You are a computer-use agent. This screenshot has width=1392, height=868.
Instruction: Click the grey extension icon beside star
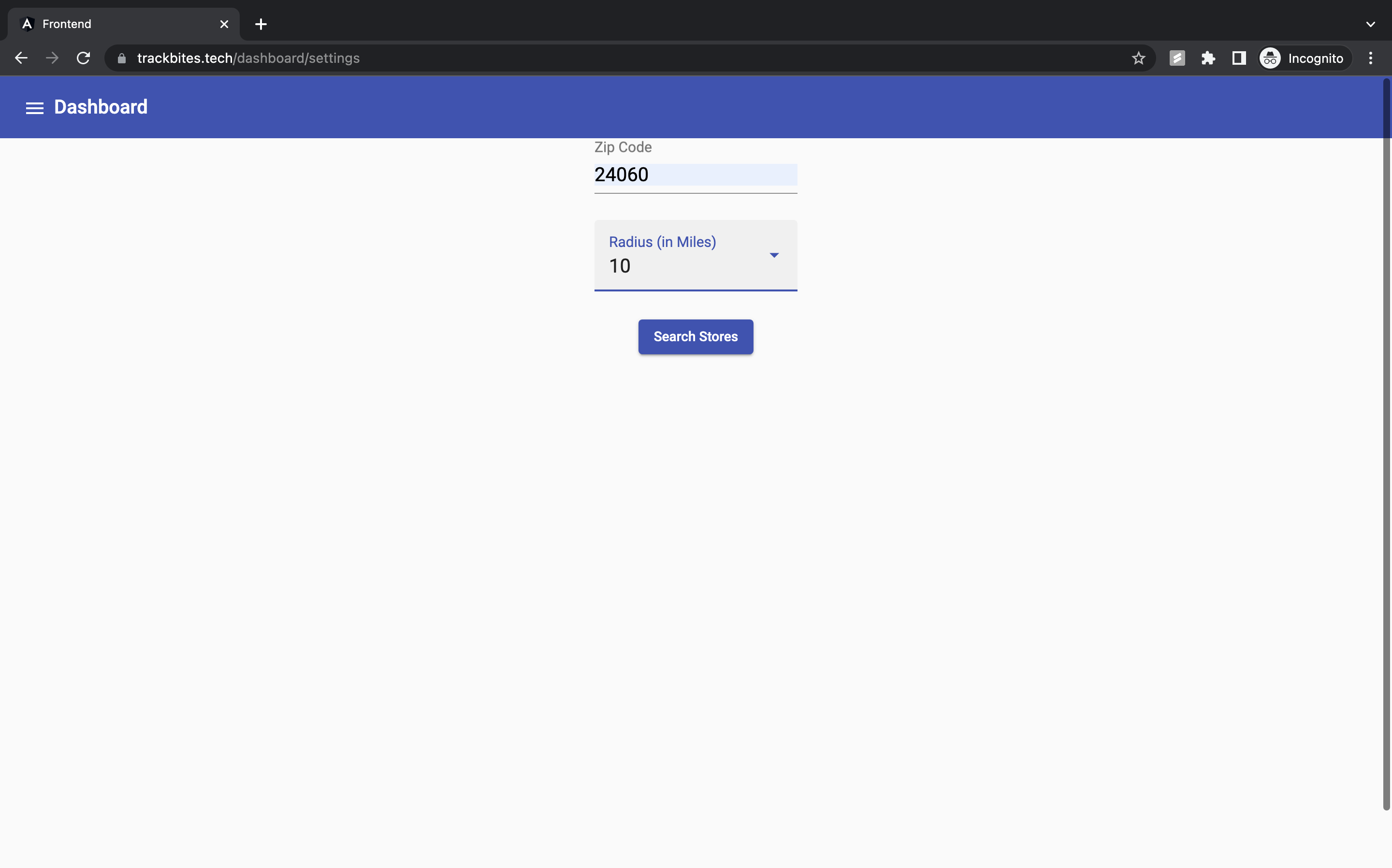pos(1177,58)
